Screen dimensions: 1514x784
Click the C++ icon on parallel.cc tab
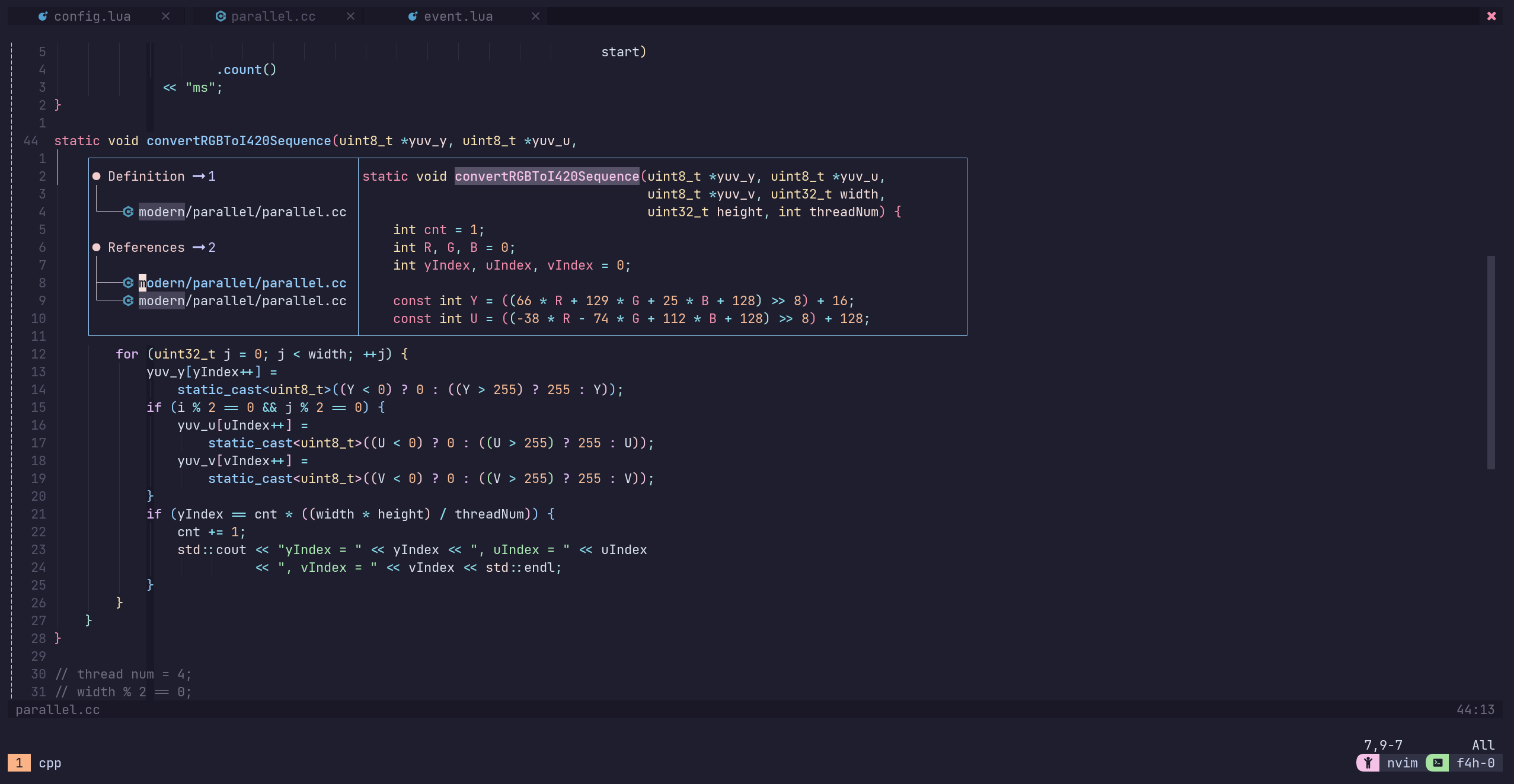pyautogui.click(x=221, y=17)
